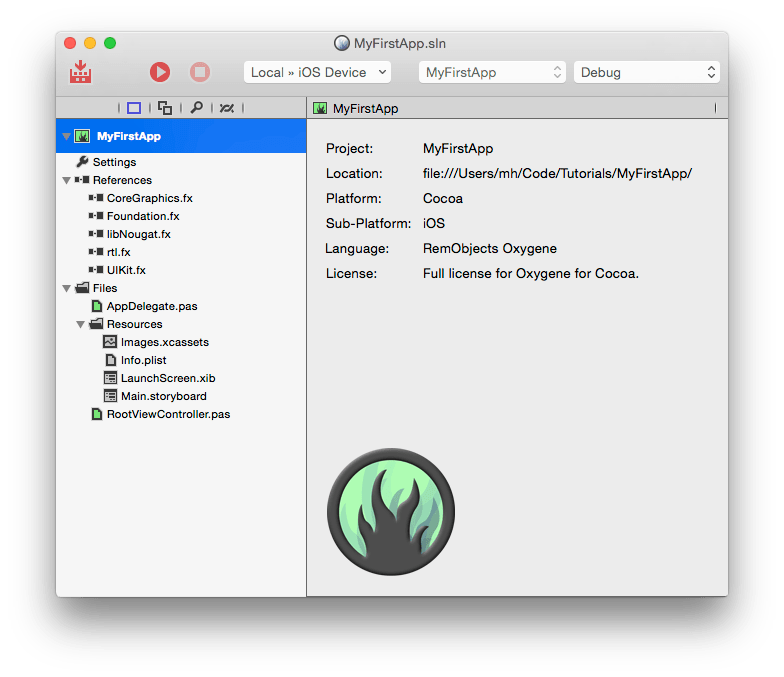The height and width of the screenshot is (677, 784).
Task: Open the Debug configuration dropdown
Action: [x=647, y=72]
